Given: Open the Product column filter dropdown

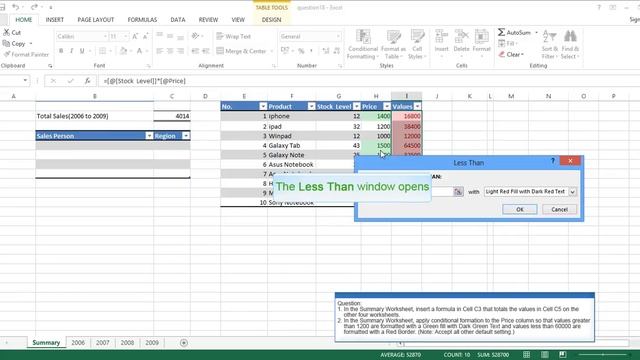Looking at the screenshot, I should tap(311, 107).
